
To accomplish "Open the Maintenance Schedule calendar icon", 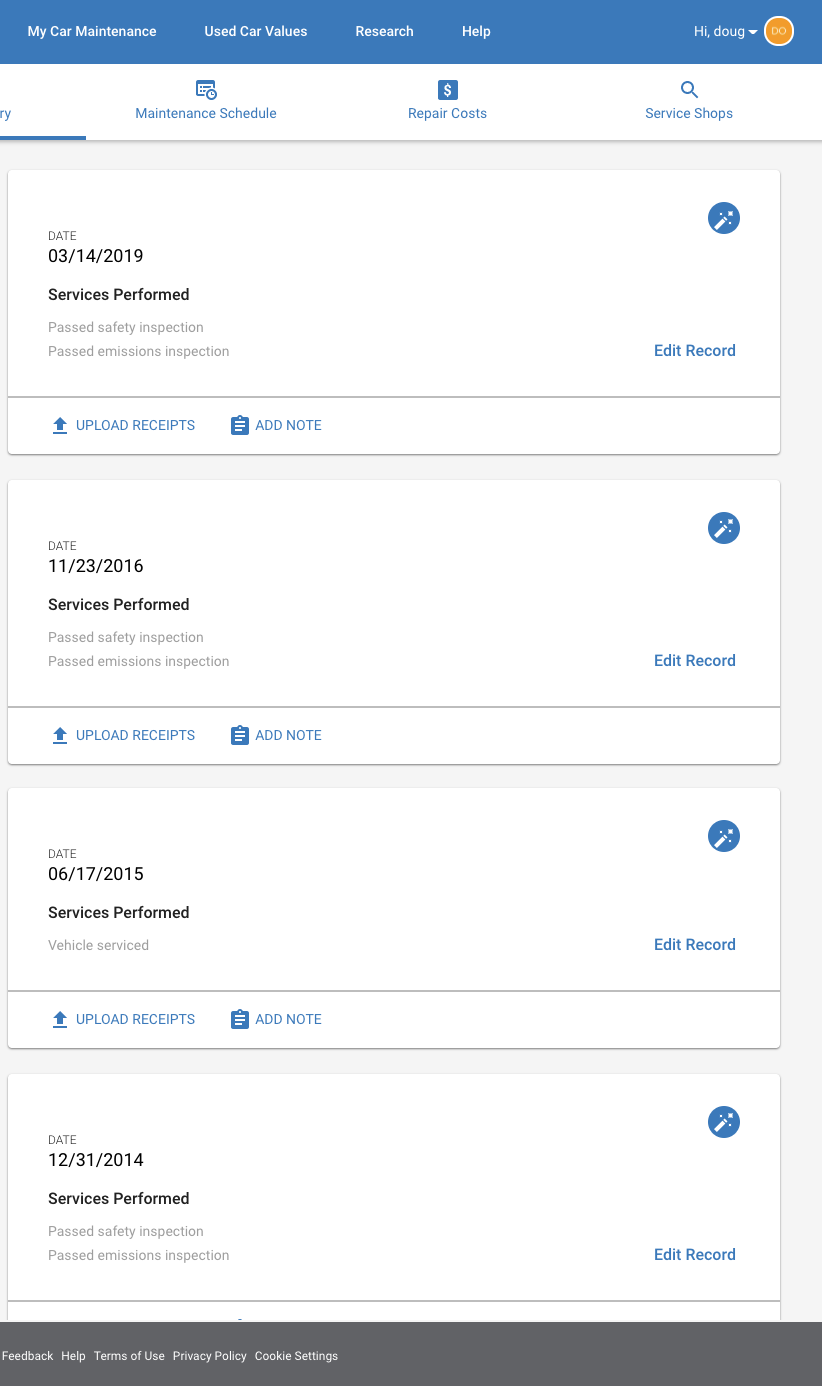I will (206, 90).
